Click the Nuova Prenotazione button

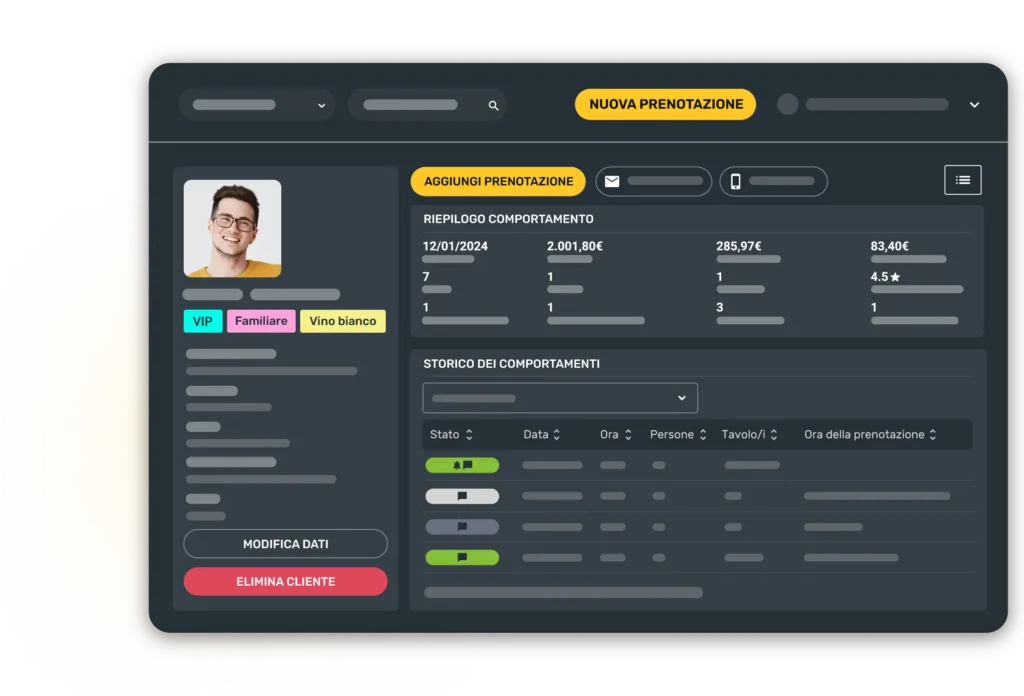(x=665, y=104)
